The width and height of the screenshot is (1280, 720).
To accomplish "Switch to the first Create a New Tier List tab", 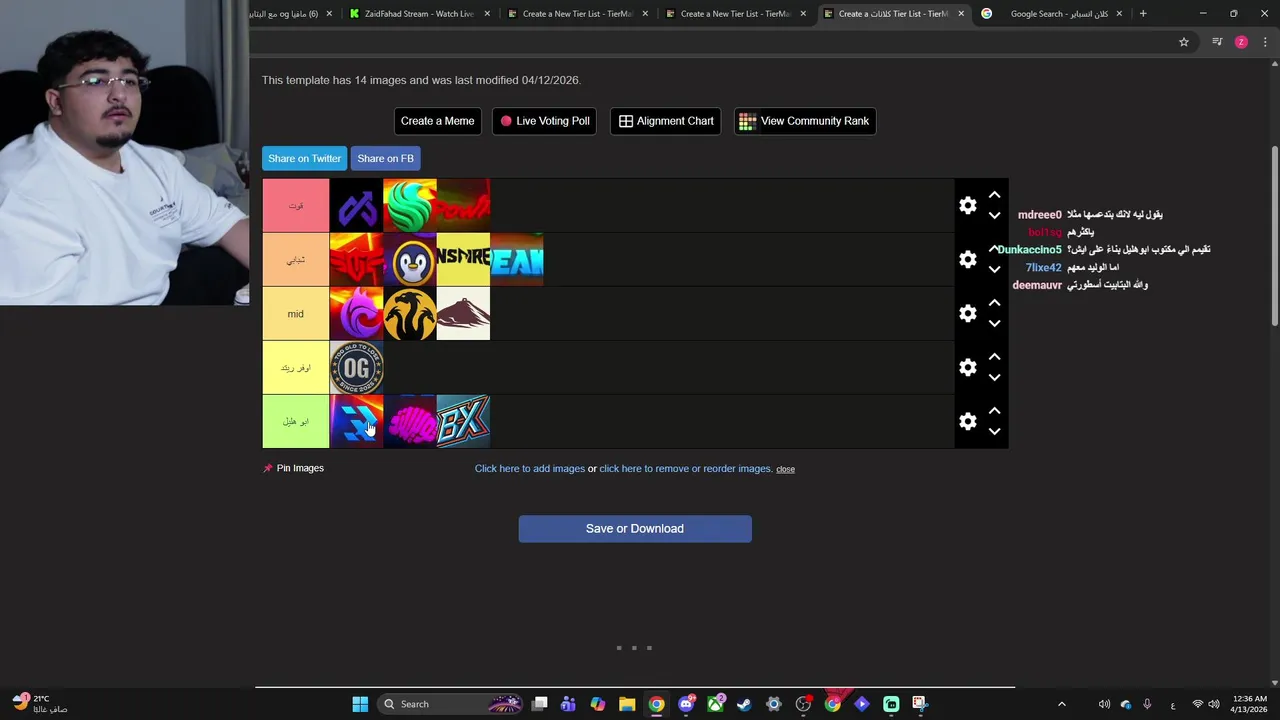I will click(x=570, y=14).
